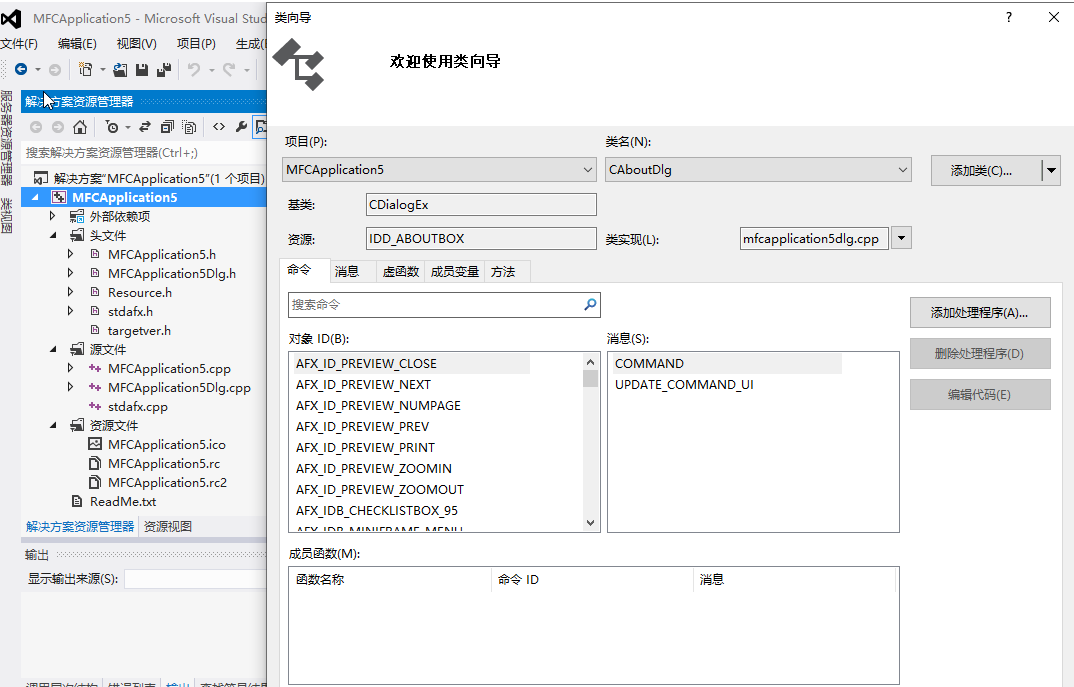
Task: Click the object ID list scroll down arrow
Action: (591, 523)
